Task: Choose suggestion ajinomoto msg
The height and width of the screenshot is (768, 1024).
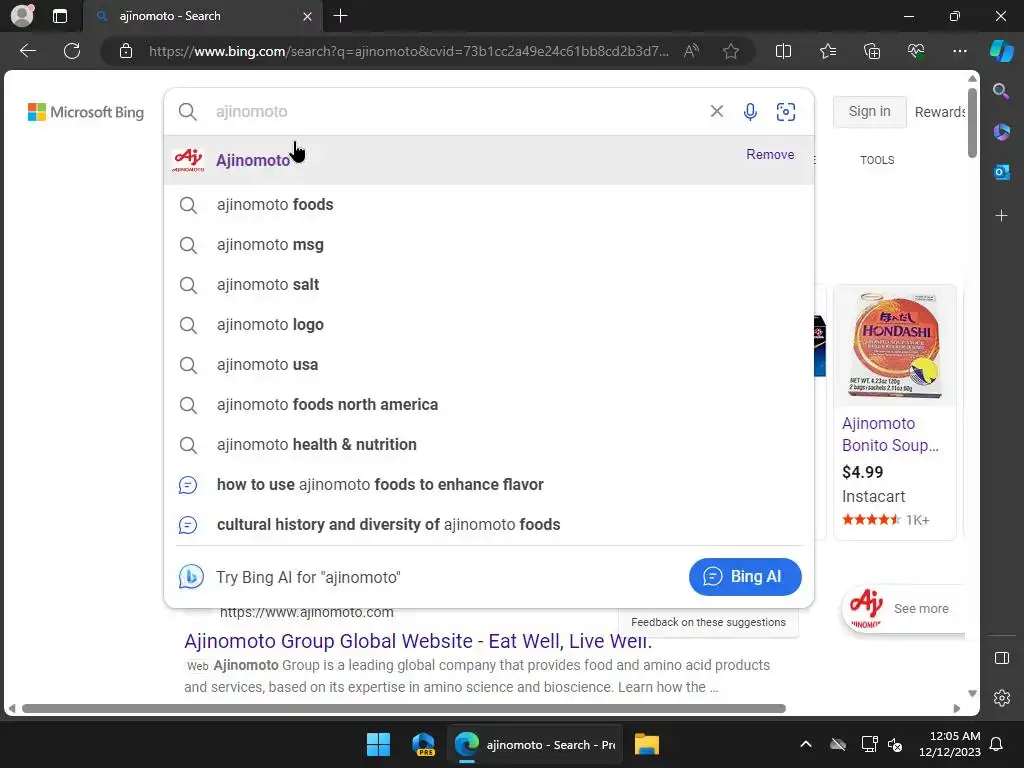Action: (x=488, y=244)
